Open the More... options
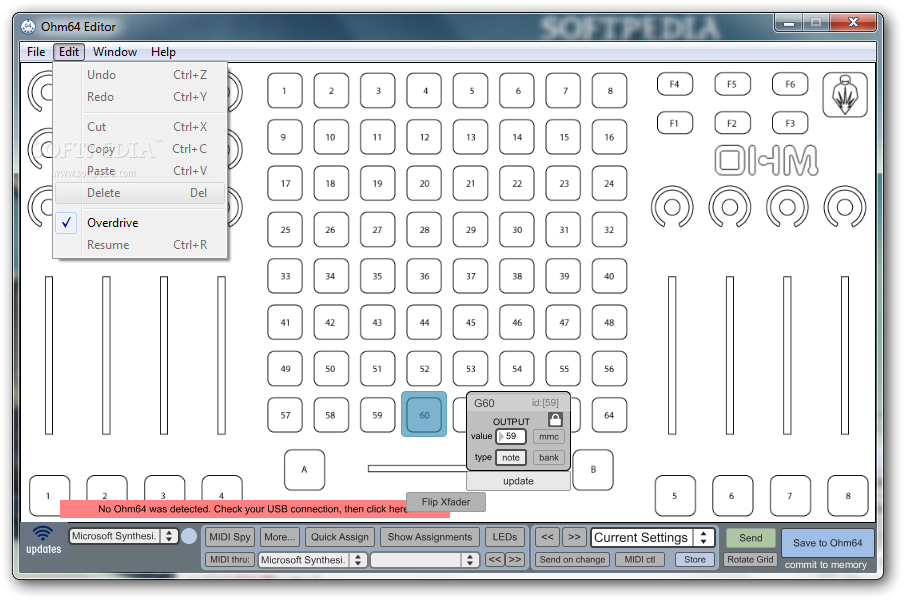The image size is (904, 600). [280, 537]
